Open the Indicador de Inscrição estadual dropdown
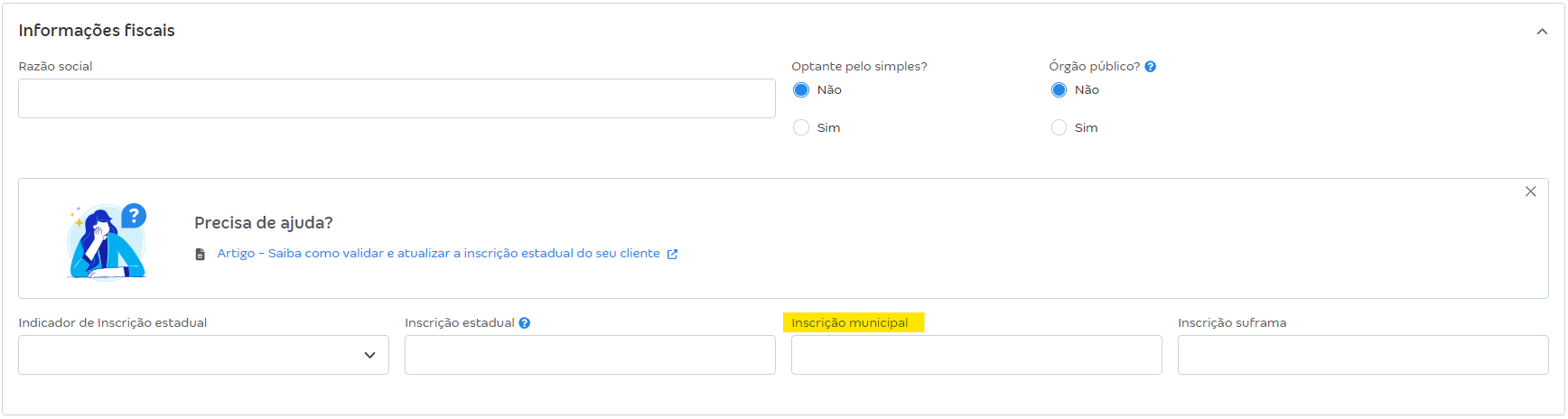Viewport: 1568px width, 419px height. coord(203,355)
